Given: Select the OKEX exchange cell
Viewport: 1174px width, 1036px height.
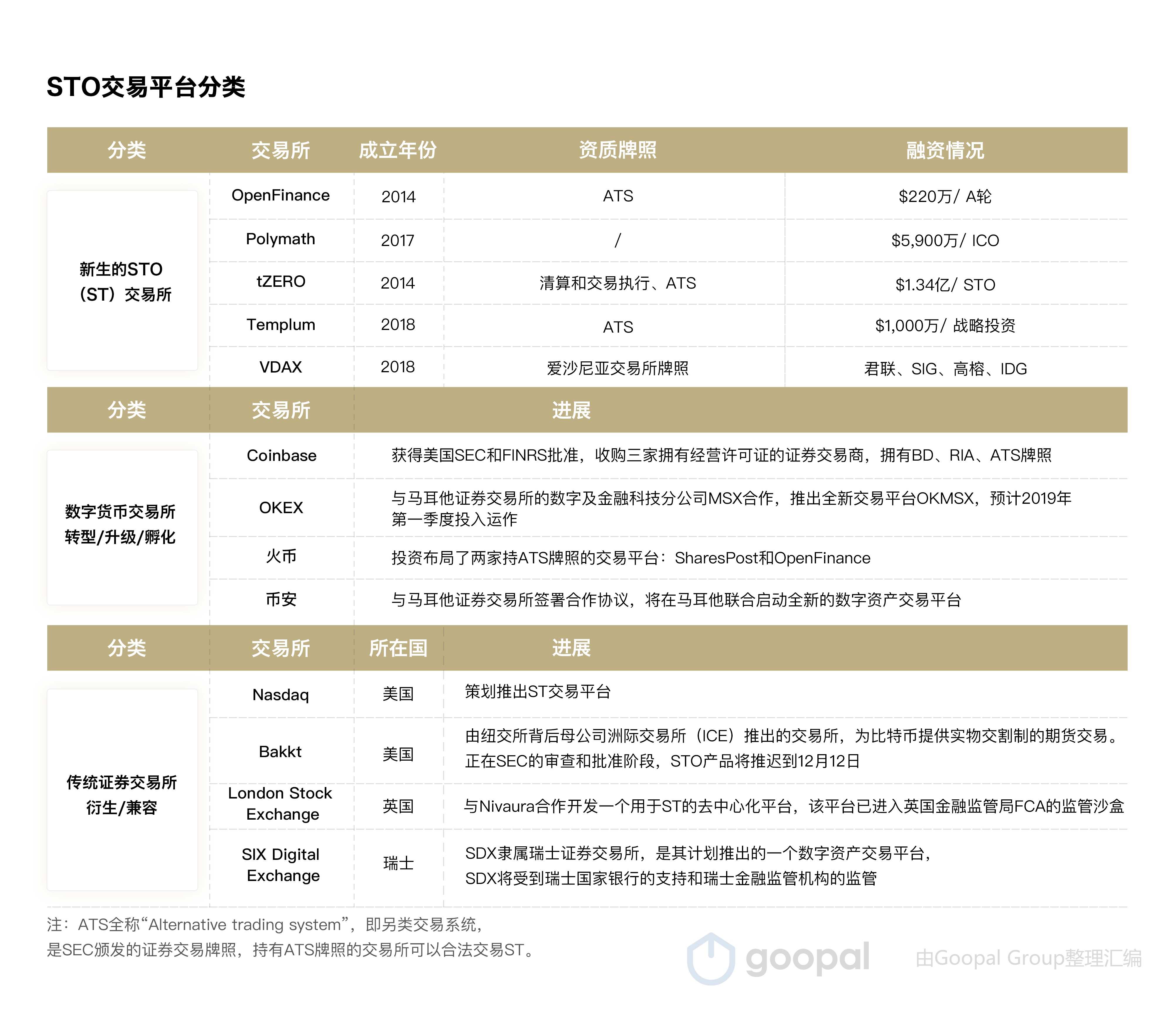Looking at the screenshot, I should click(x=280, y=508).
